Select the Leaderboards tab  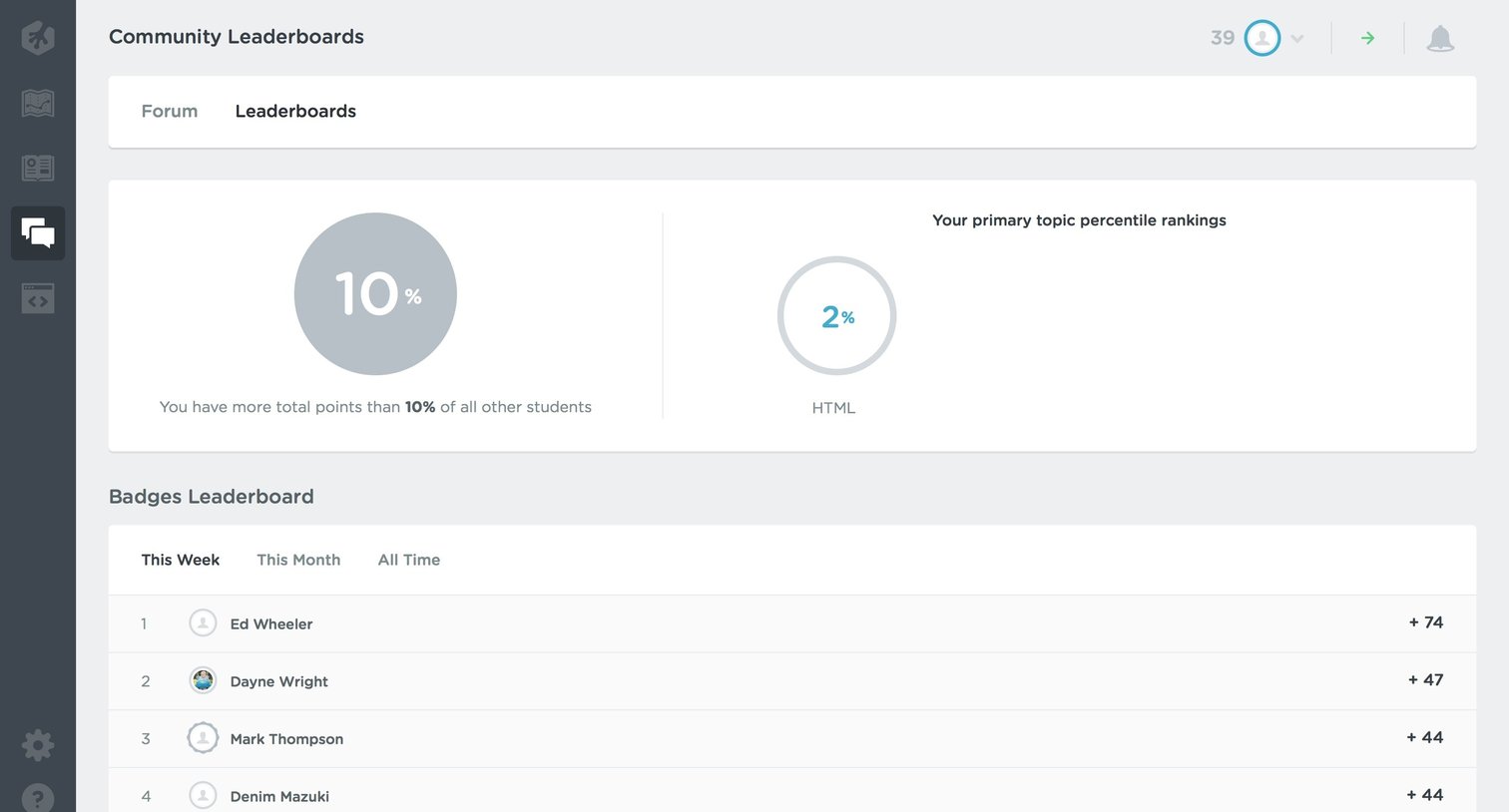(295, 111)
